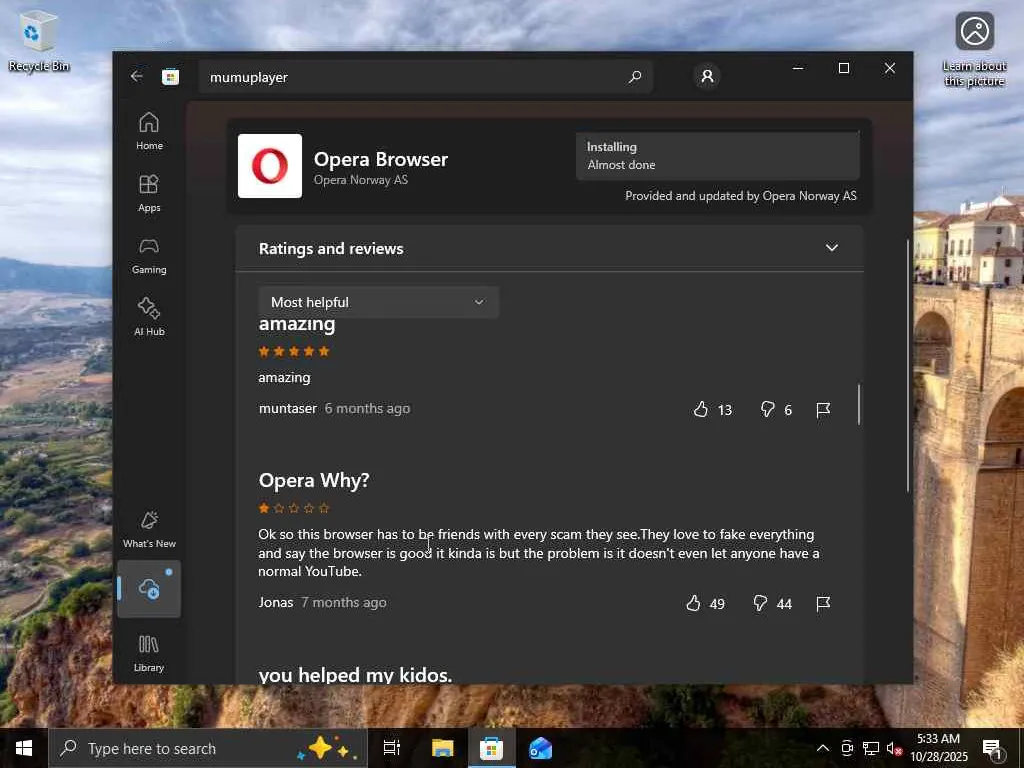Open the Gaming section in sidebar
Screen dimensions: 1024x768
[x=149, y=255]
